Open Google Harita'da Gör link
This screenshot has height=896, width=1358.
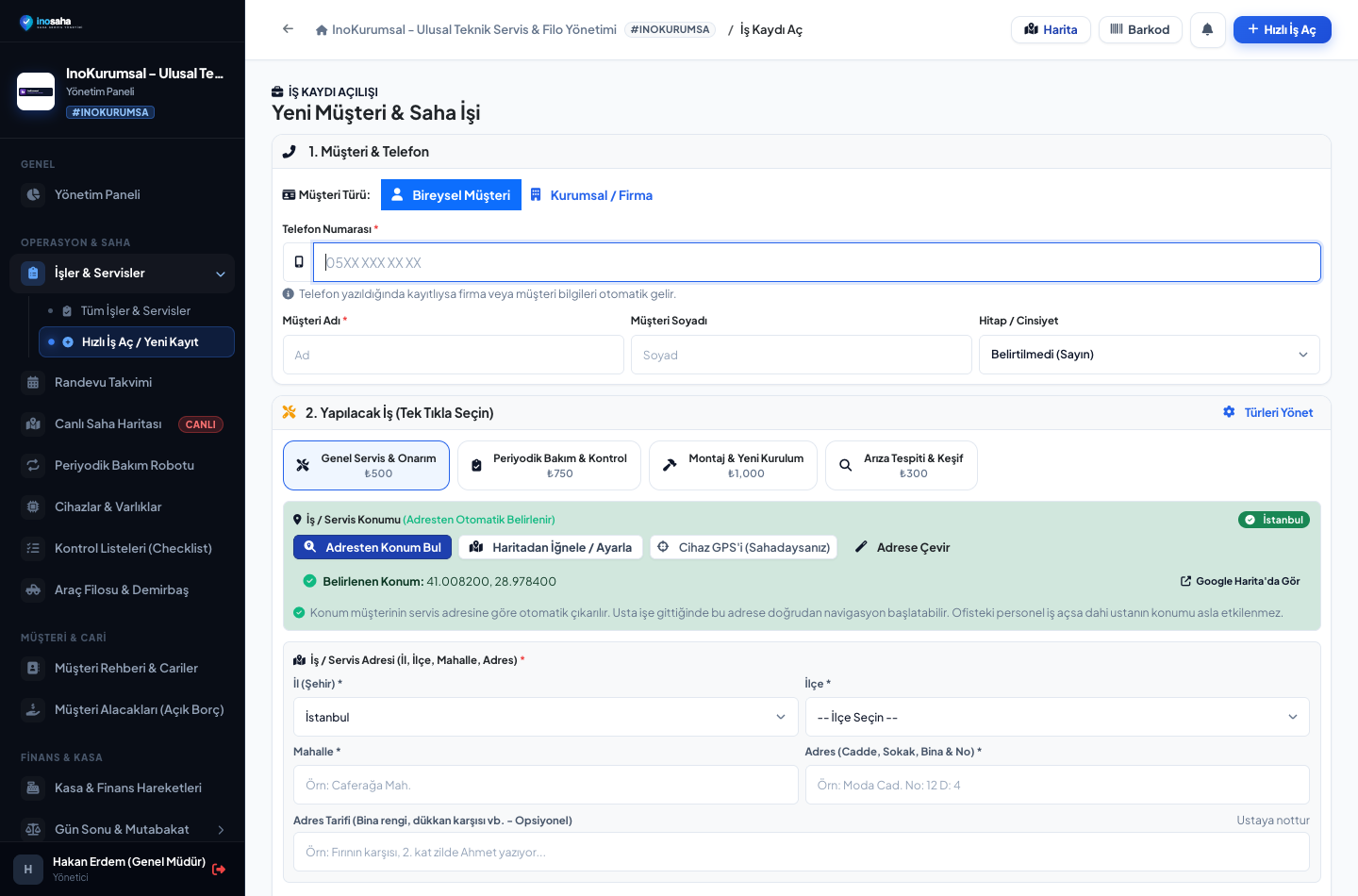click(x=1240, y=581)
